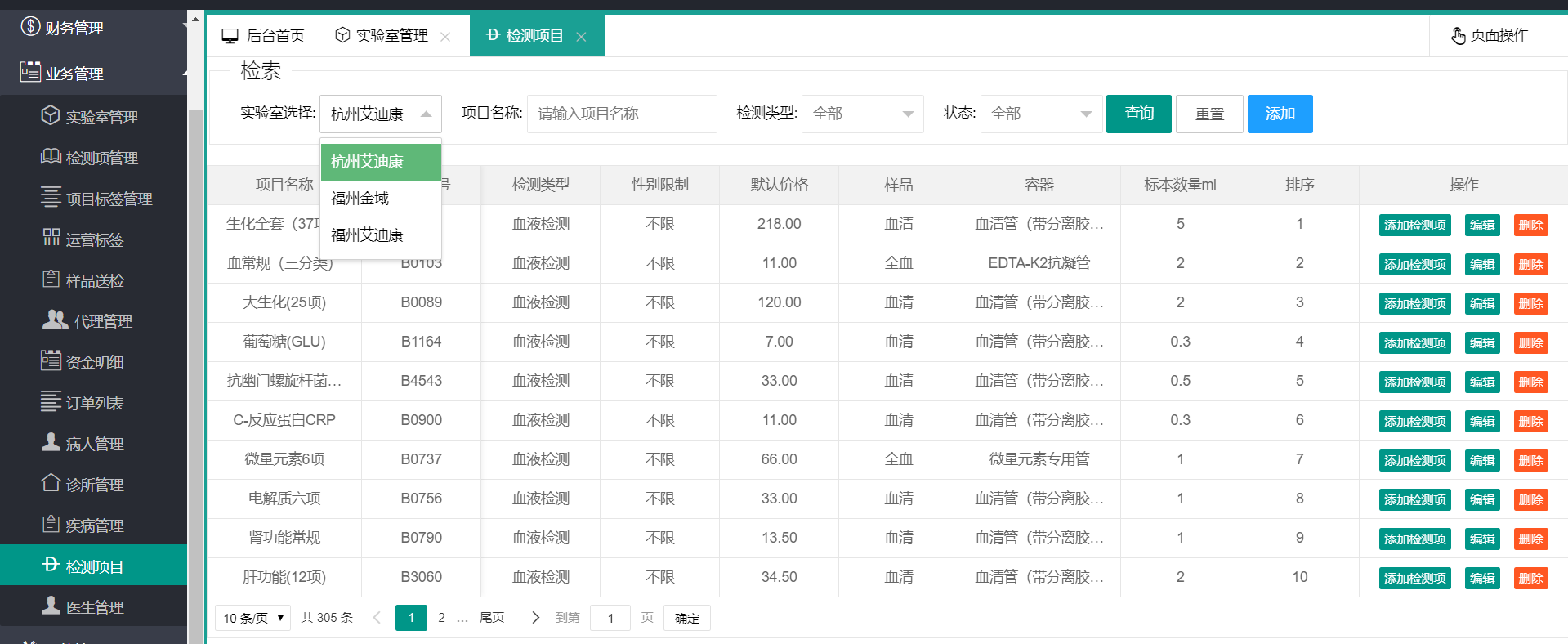
Task: Go to page 2
Action: pyautogui.click(x=441, y=618)
